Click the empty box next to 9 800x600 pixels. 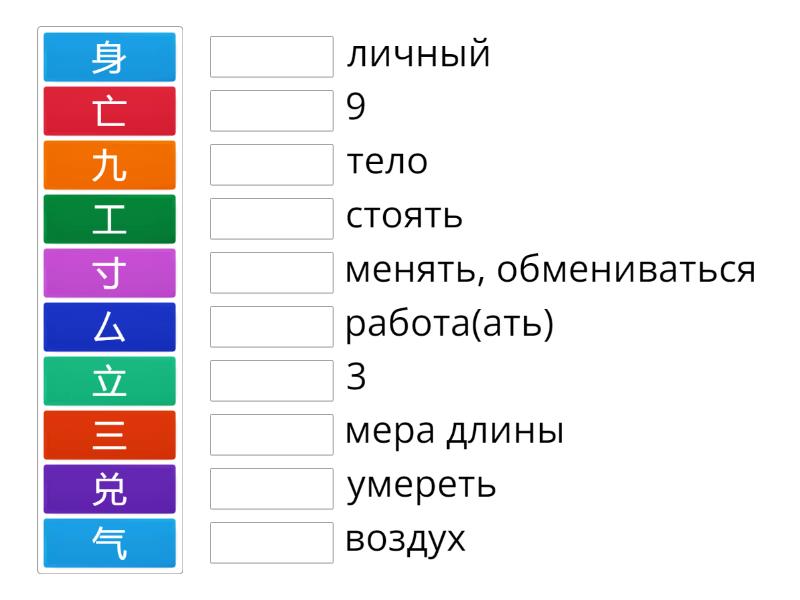272,111
